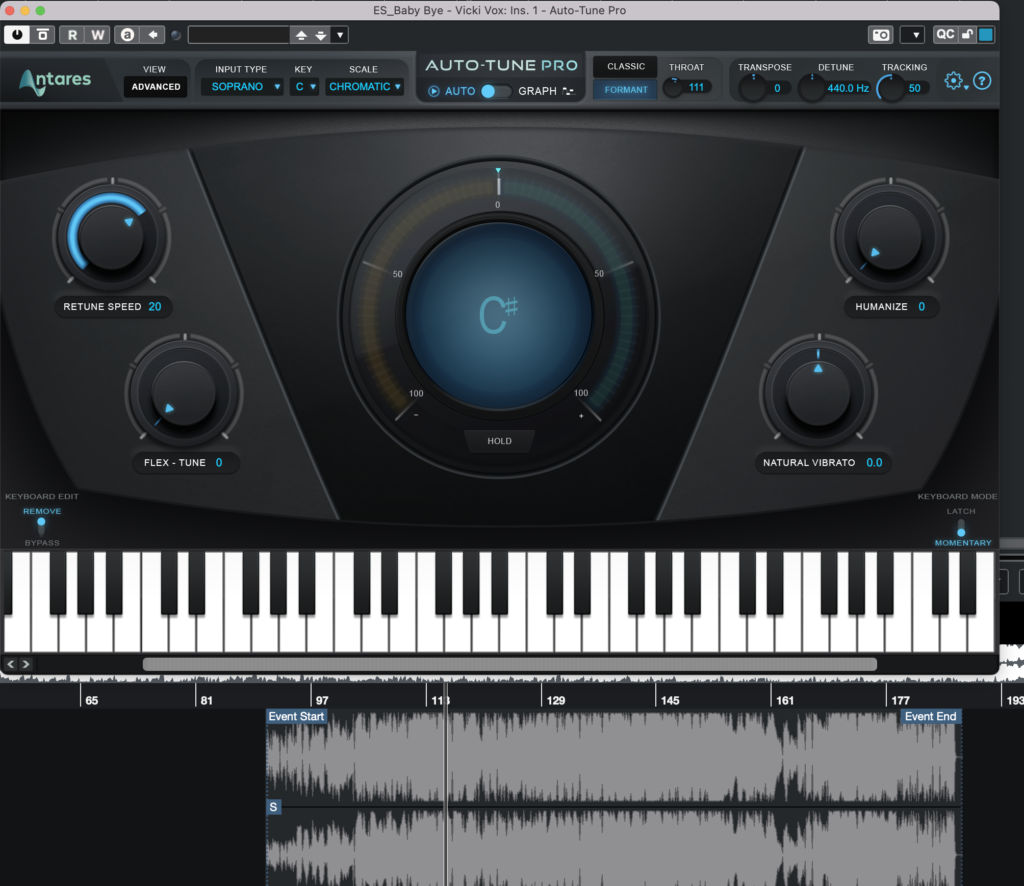Click the Detune value 440.0 Hz
Viewport: 1024px width, 886px height.
pyautogui.click(x=848, y=87)
